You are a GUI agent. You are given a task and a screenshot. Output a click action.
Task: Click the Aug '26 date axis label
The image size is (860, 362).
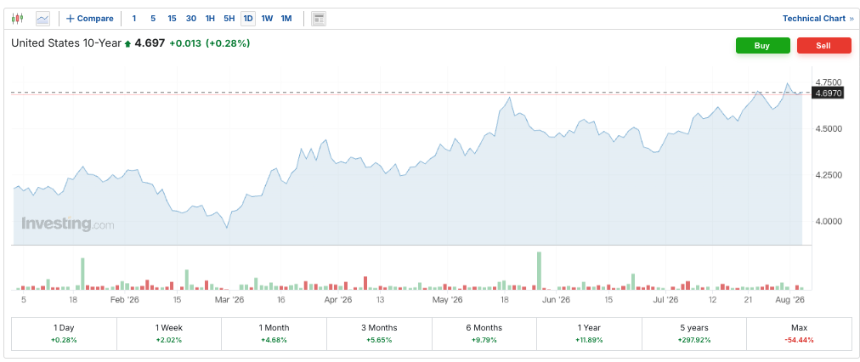point(790,300)
